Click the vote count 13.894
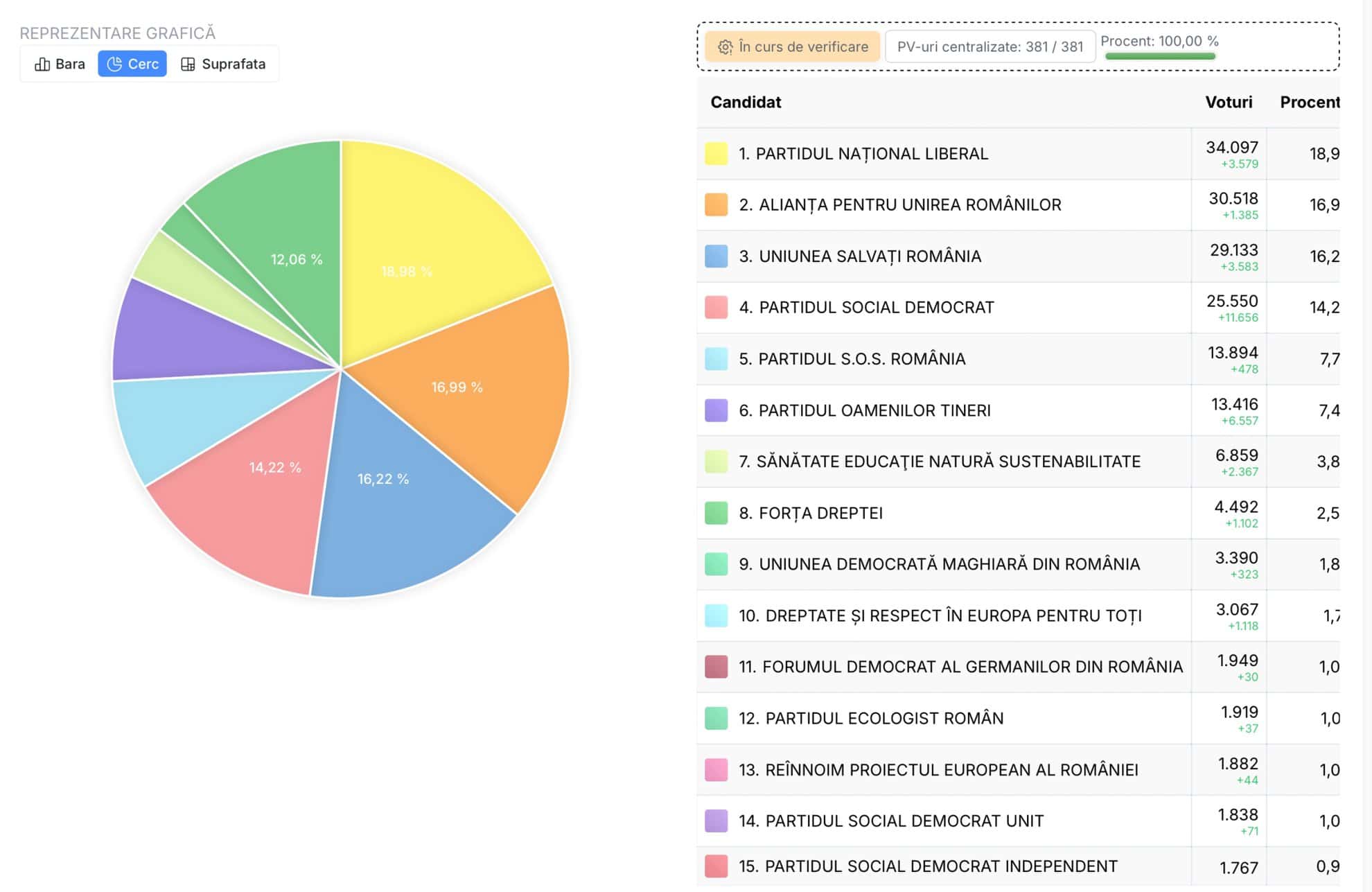 pos(1233,352)
